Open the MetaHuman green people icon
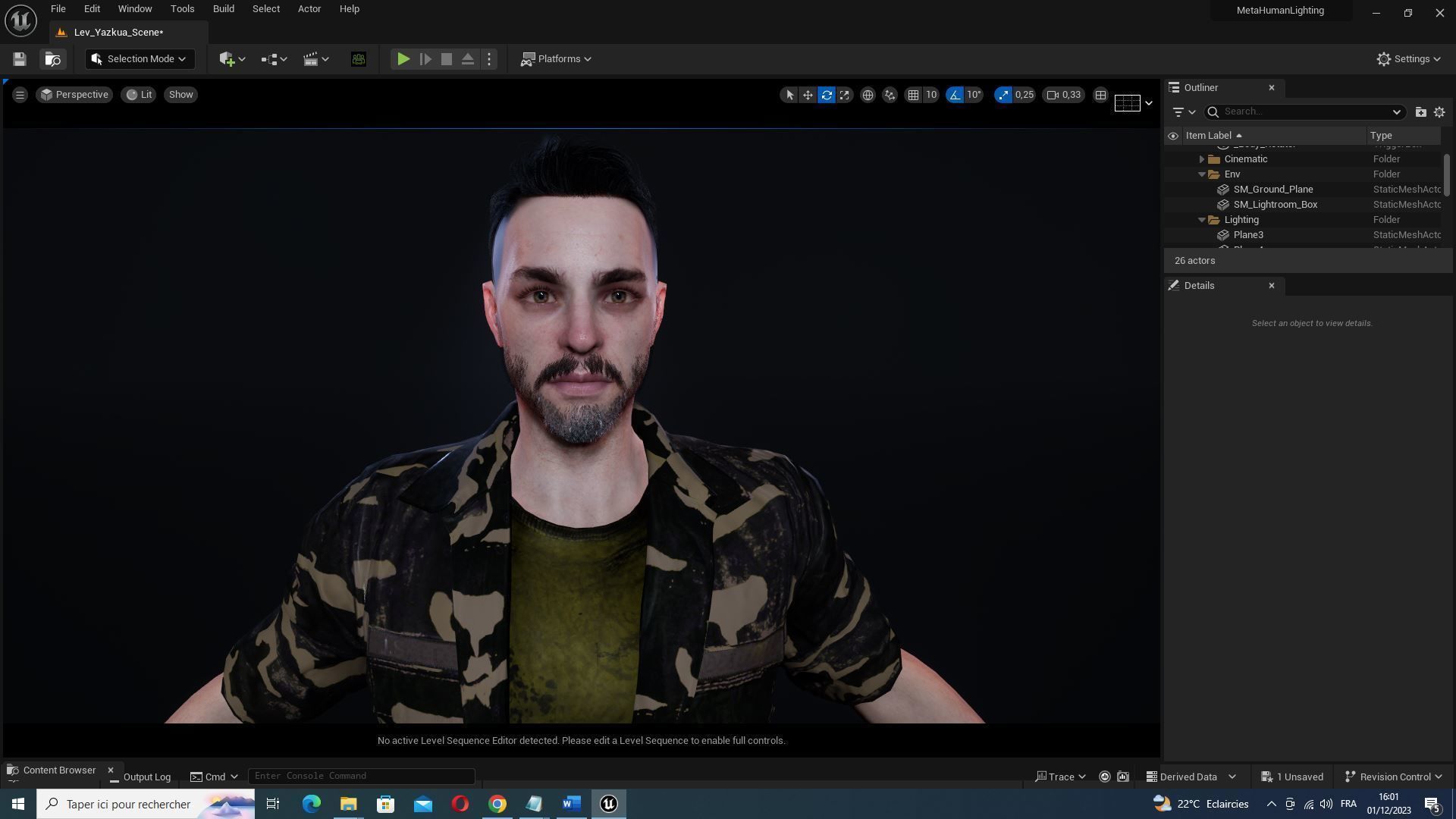The height and width of the screenshot is (819, 1456). (359, 59)
